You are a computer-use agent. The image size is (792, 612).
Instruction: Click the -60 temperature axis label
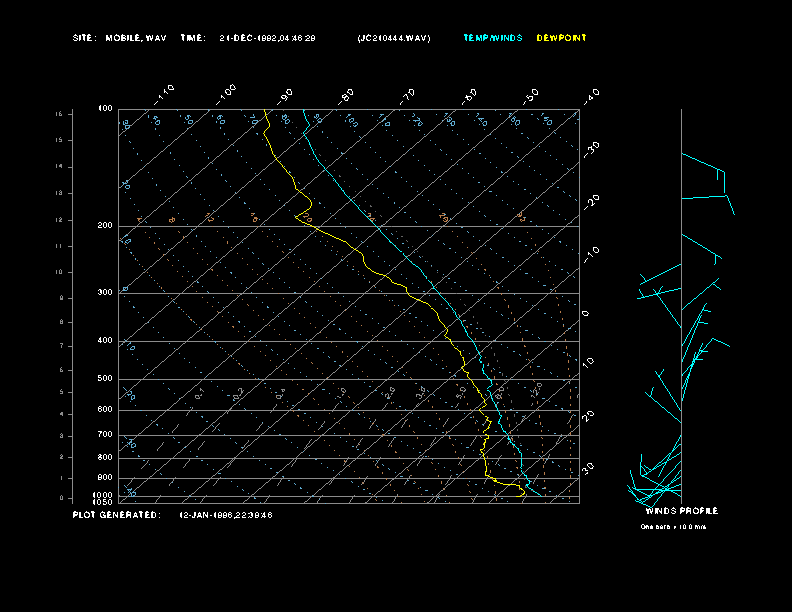pyautogui.click(x=469, y=96)
